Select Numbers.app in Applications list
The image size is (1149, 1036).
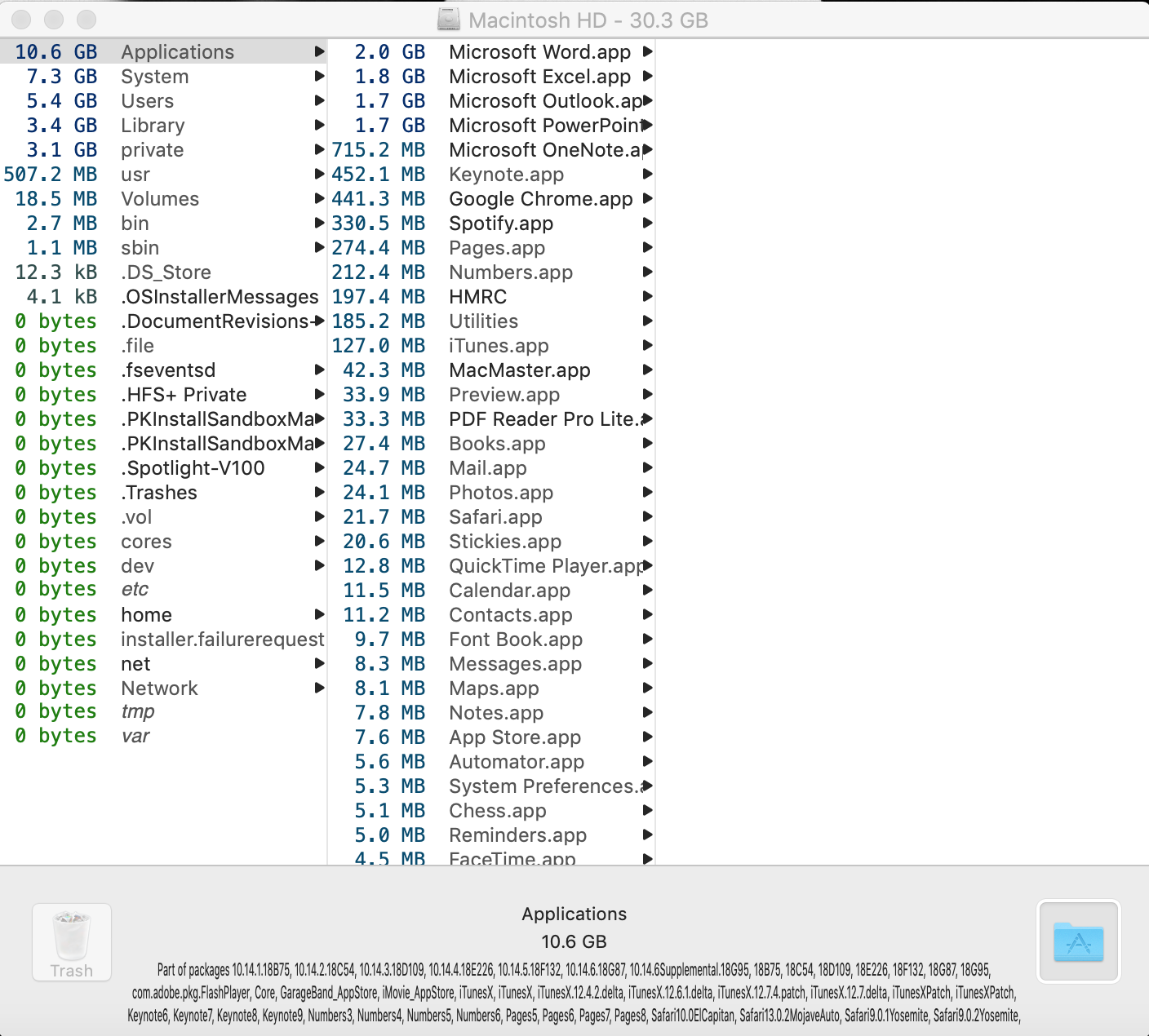click(492, 272)
